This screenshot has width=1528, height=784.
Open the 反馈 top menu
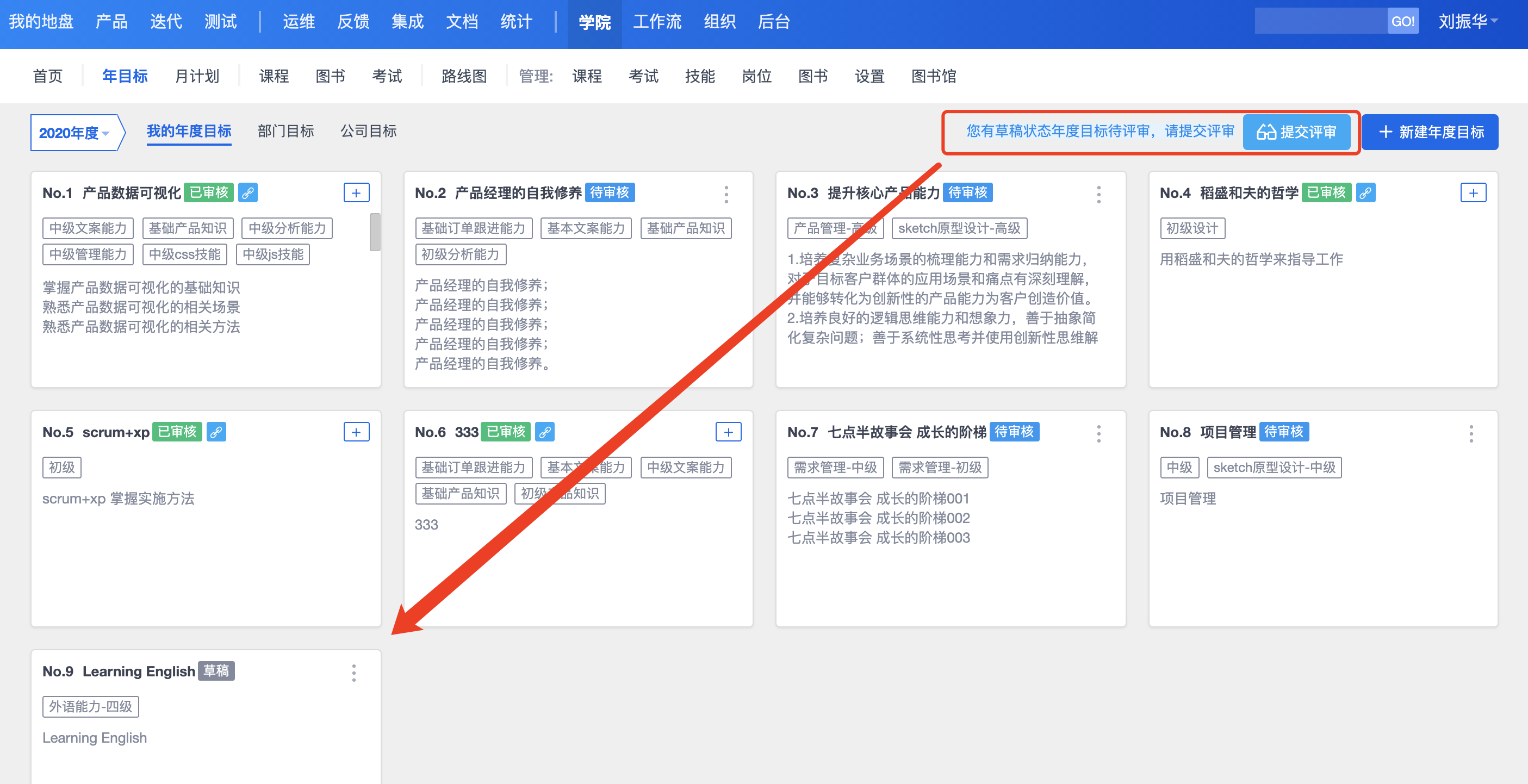pos(353,21)
